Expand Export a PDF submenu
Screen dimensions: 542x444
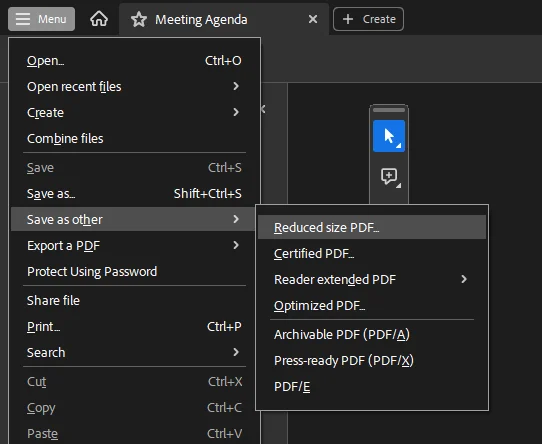coord(134,246)
